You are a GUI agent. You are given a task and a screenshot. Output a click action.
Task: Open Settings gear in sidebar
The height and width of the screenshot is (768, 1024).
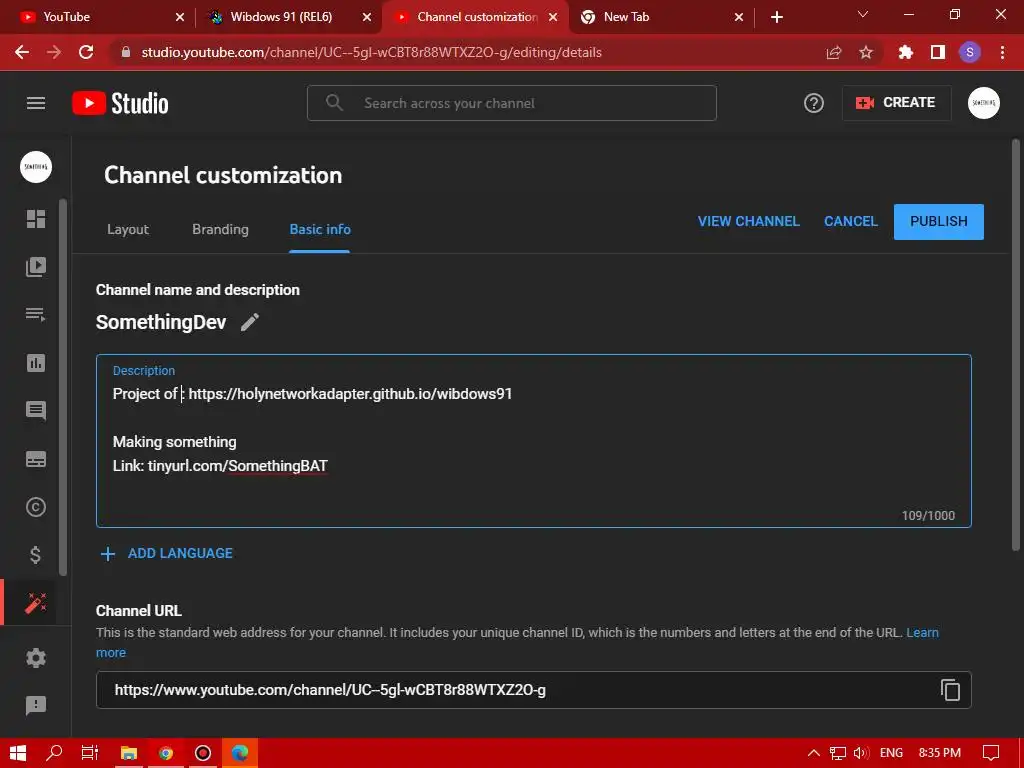36,658
